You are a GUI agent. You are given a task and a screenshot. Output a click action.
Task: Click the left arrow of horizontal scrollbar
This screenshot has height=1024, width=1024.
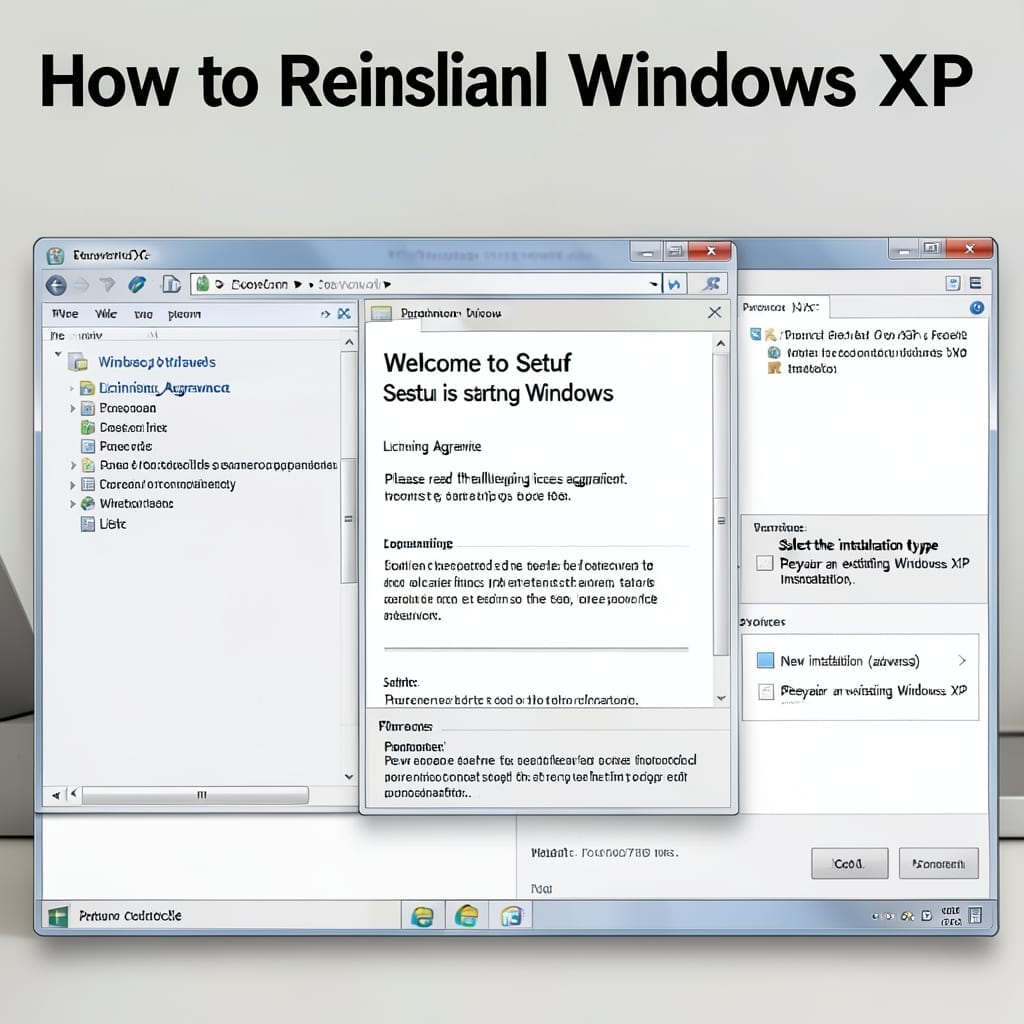point(73,794)
